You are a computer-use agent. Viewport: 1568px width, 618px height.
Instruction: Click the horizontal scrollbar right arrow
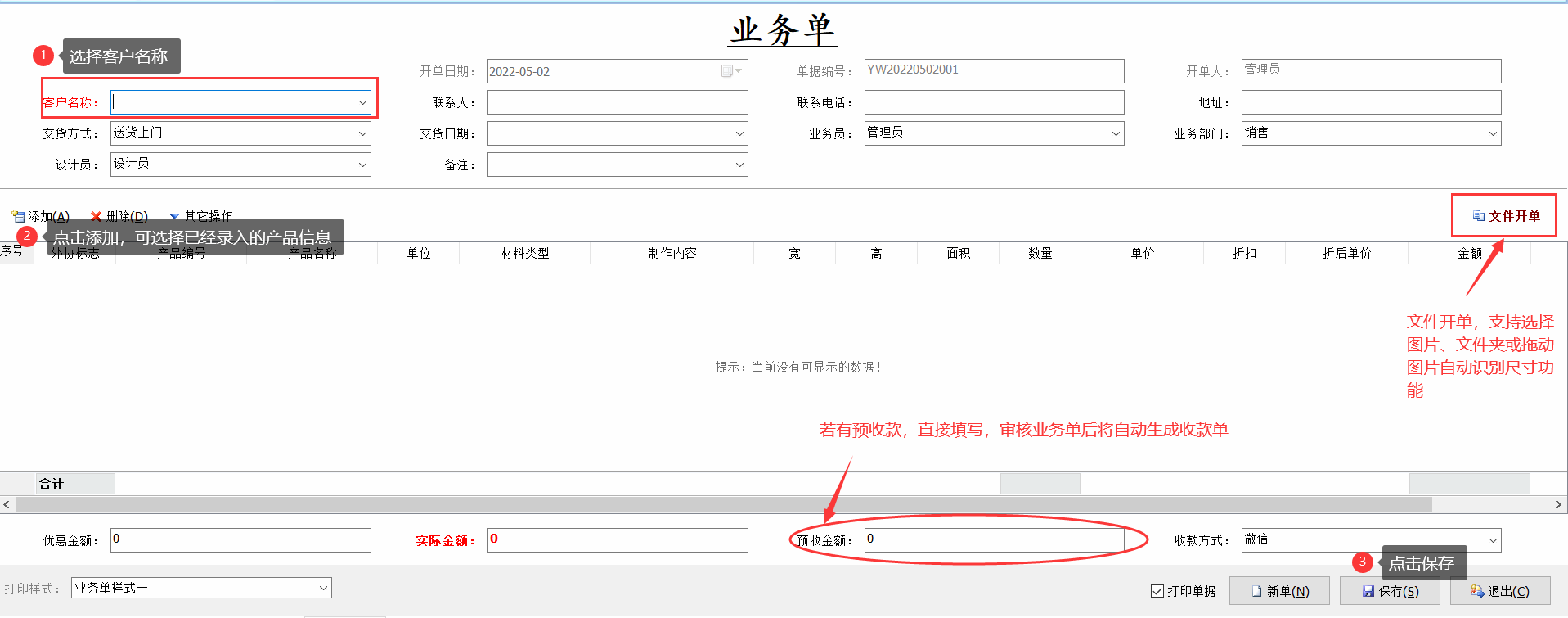tap(1558, 505)
